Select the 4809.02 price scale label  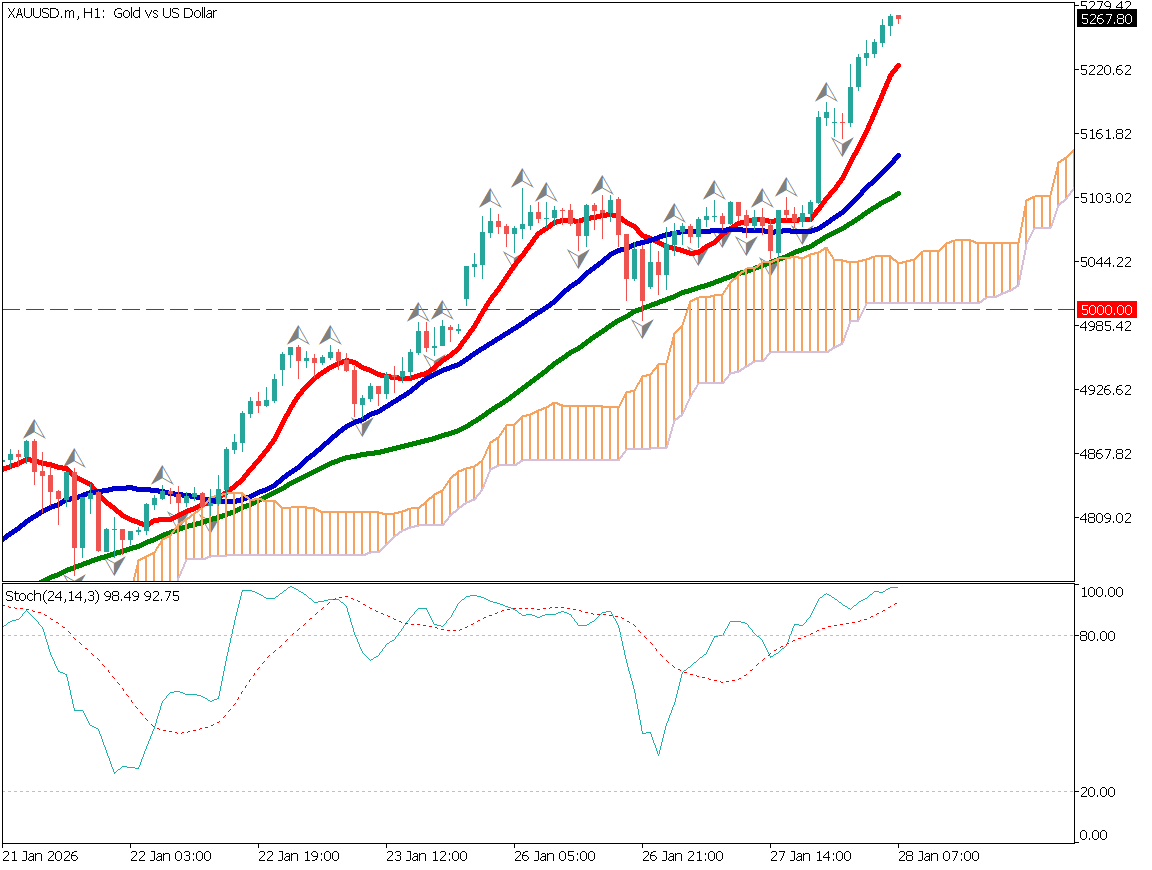pyautogui.click(x=1106, y=518)
